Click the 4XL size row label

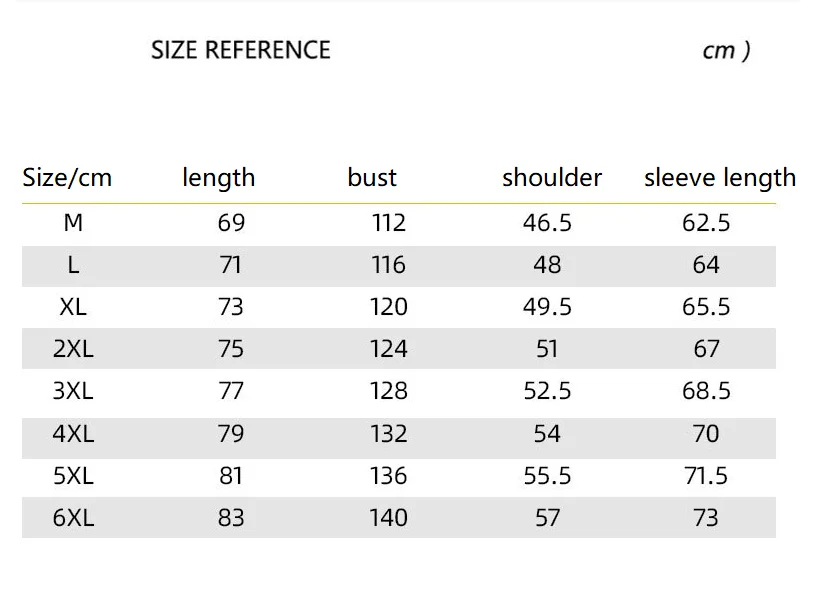(73, 433)
